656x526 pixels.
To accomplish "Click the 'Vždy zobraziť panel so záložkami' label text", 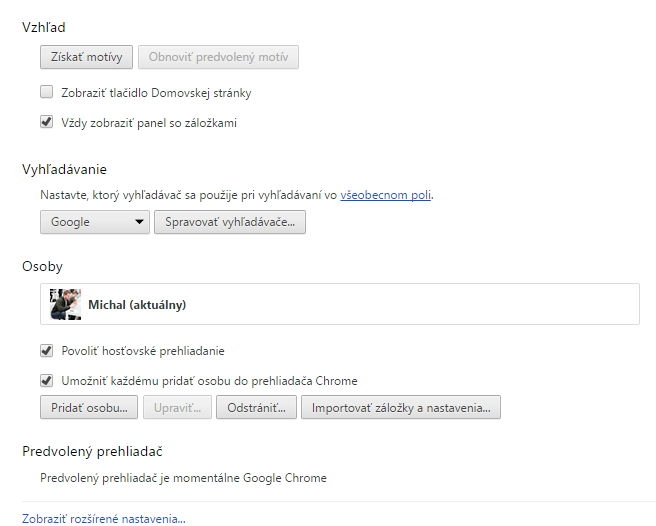I will 148,123.
